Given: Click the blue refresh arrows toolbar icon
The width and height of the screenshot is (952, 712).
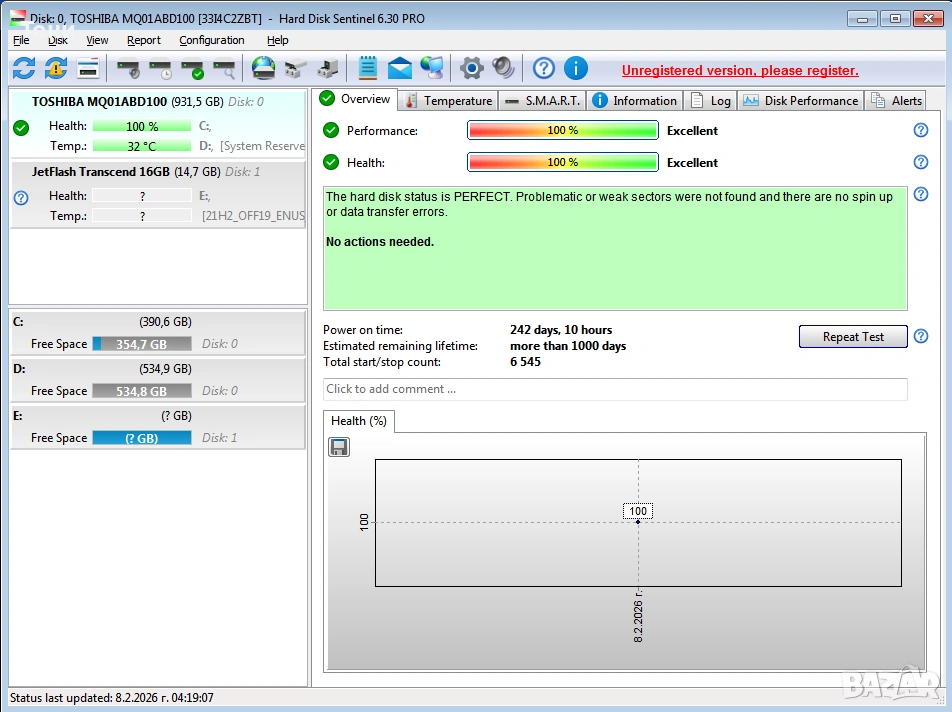Looking at the screenshot, I should click(x=24, y=68).
